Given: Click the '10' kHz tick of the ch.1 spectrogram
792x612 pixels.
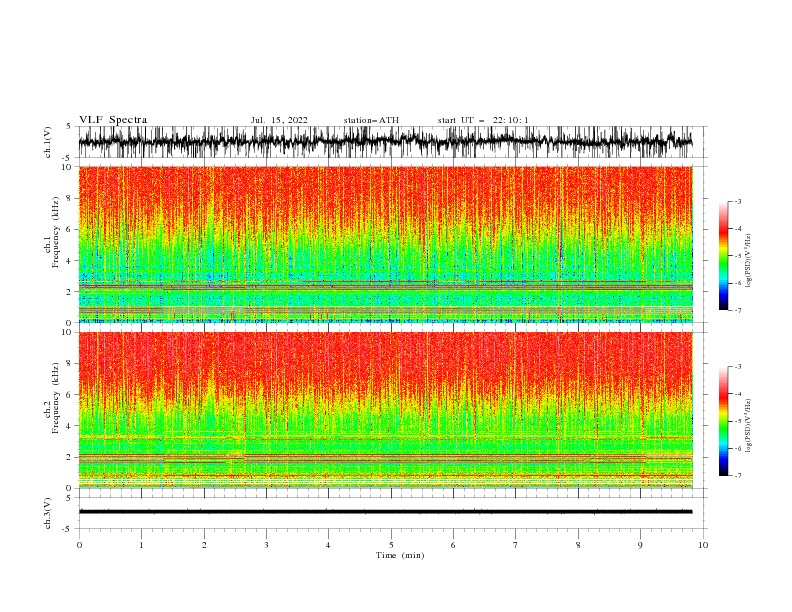Looking at the screenshot, I should [69, 167].
